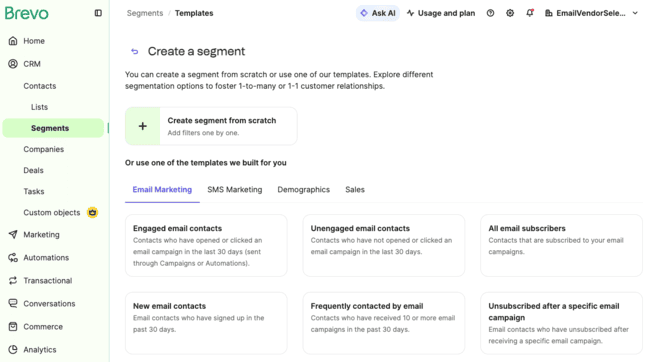The height and width of the screenshot is (362, 650).
Task: Click the 'Add filters one by one.' text
Action: [203, 133]
